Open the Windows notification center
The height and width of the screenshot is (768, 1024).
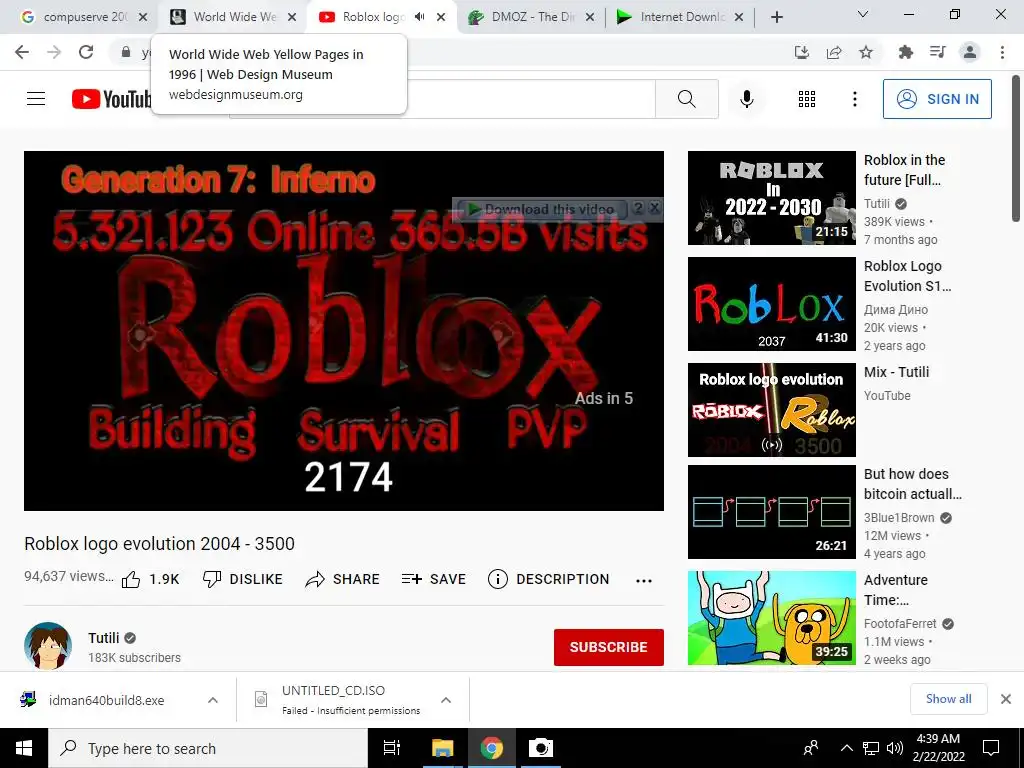pyautogui.click(x=991, y=748)
